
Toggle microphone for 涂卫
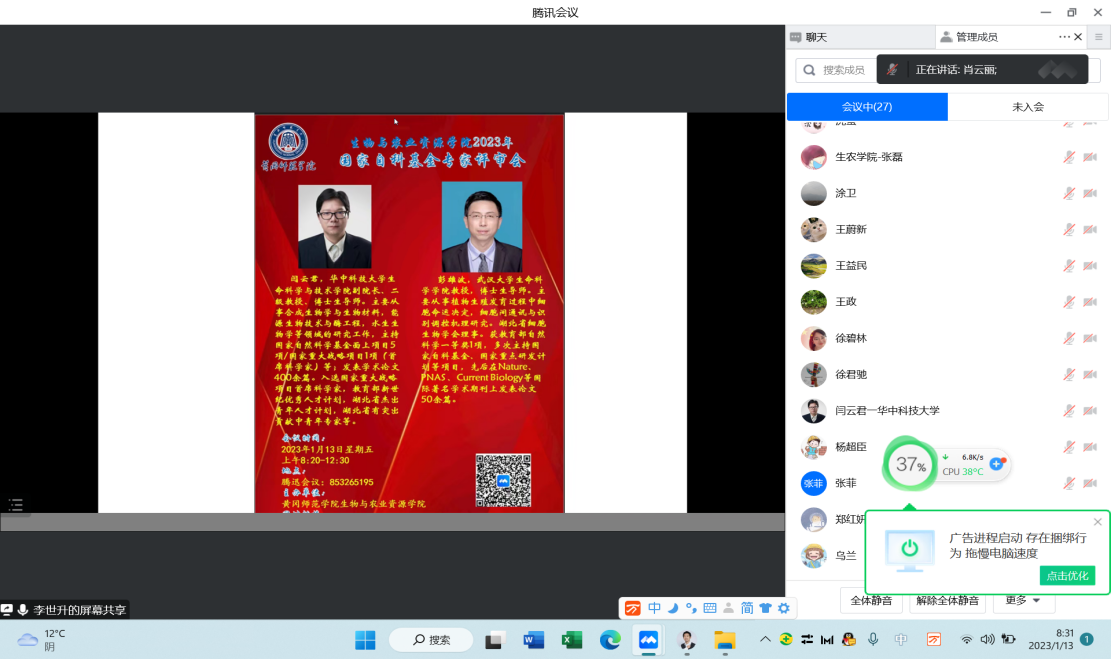[1069, 193]
